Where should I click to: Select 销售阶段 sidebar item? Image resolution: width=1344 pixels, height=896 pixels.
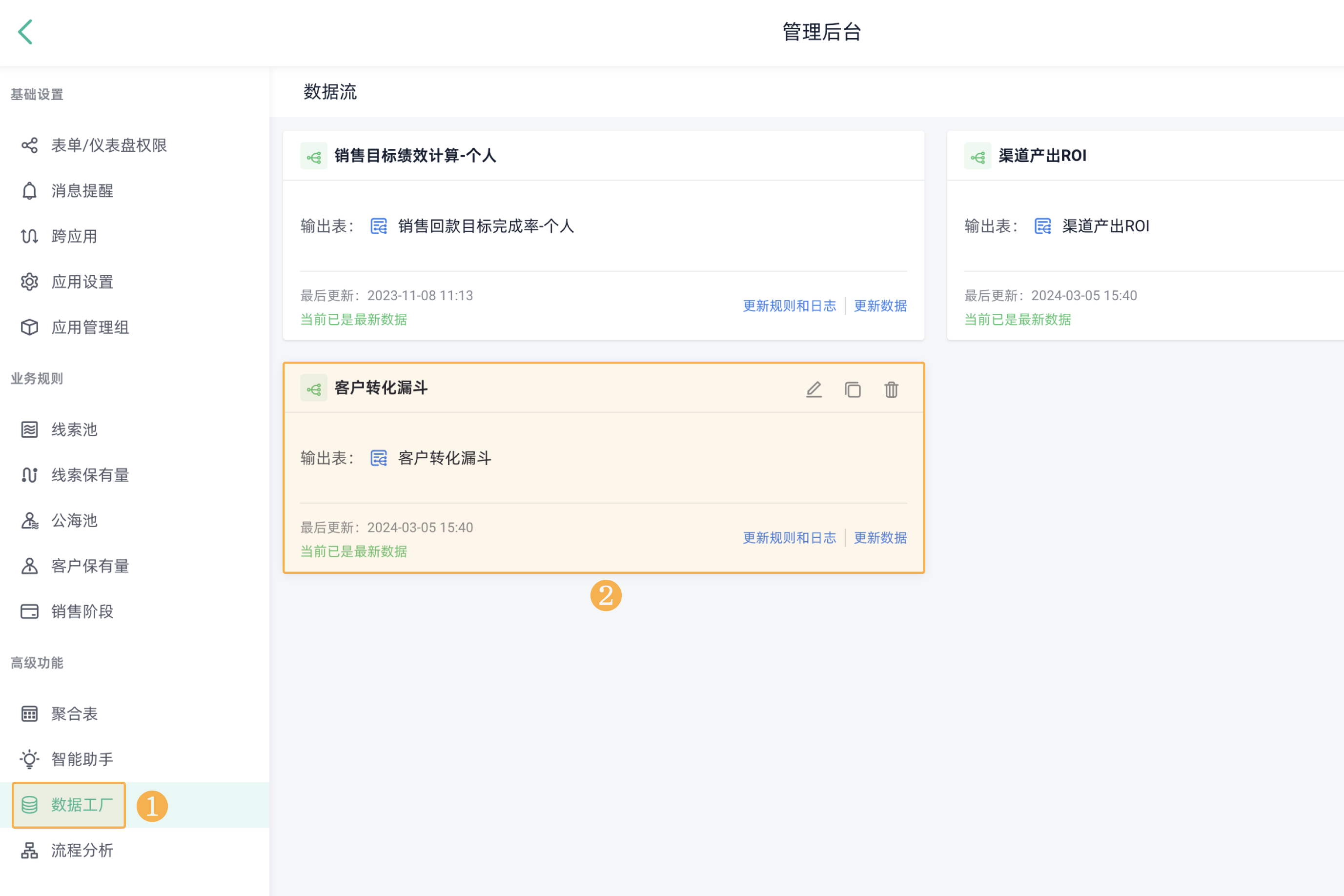point(82,611)
